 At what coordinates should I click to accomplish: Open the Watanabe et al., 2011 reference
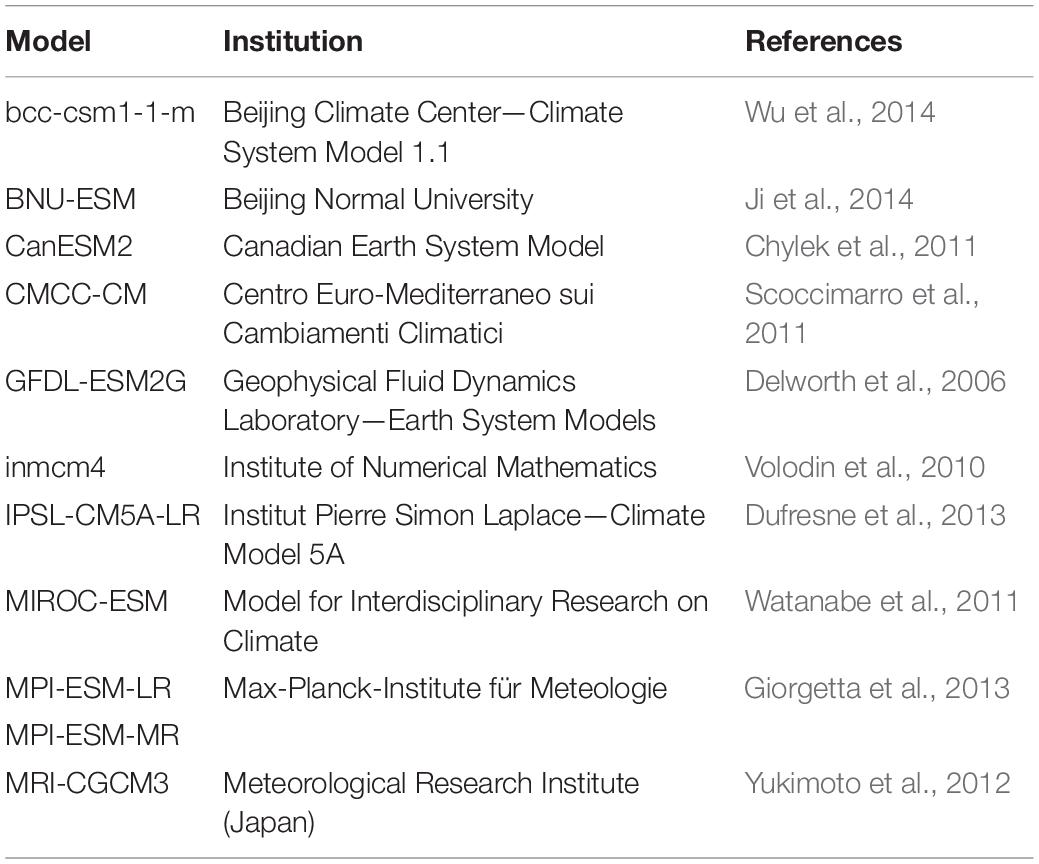click(881, 601)
